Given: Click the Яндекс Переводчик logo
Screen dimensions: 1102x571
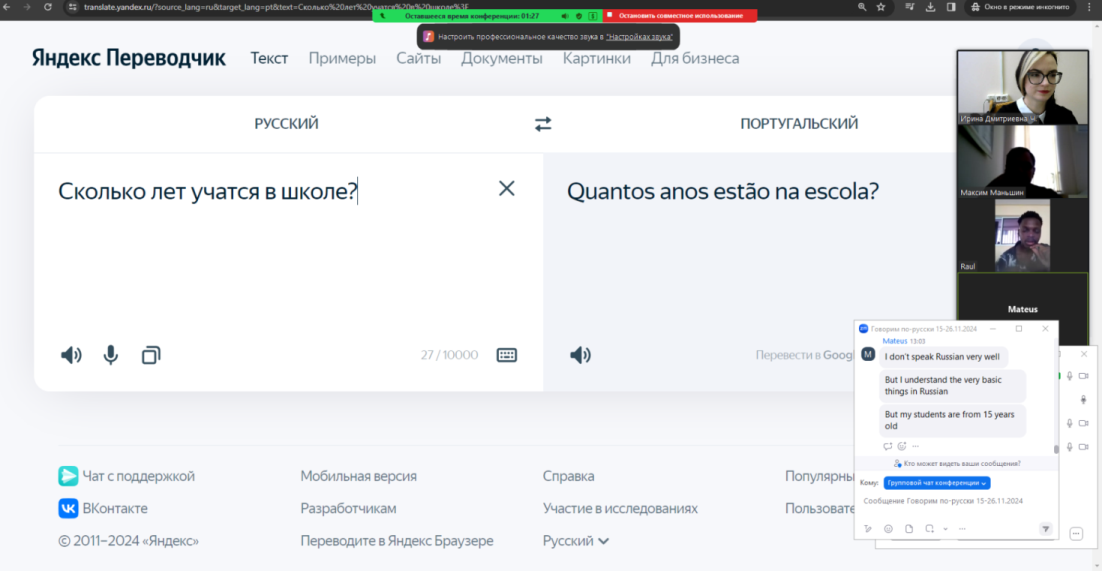Looking at the screenshot, I should point(129,58).
